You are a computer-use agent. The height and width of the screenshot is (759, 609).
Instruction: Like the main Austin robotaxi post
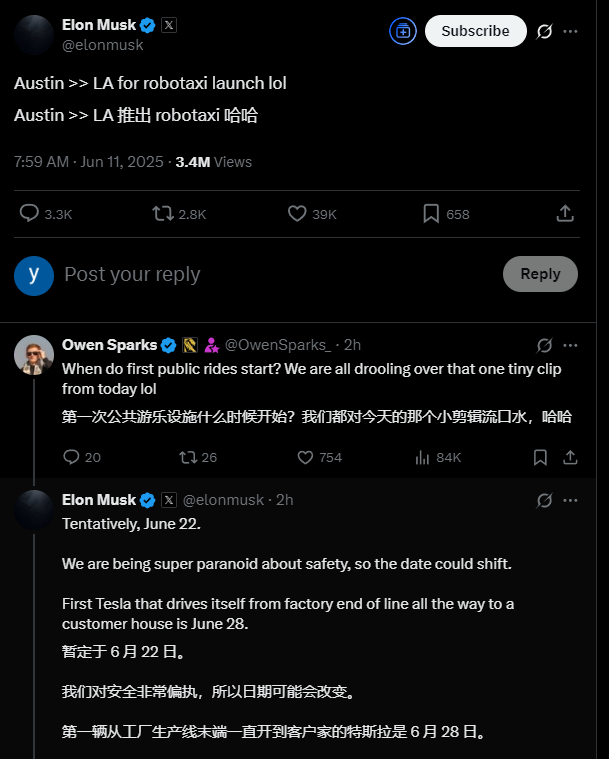297,213
